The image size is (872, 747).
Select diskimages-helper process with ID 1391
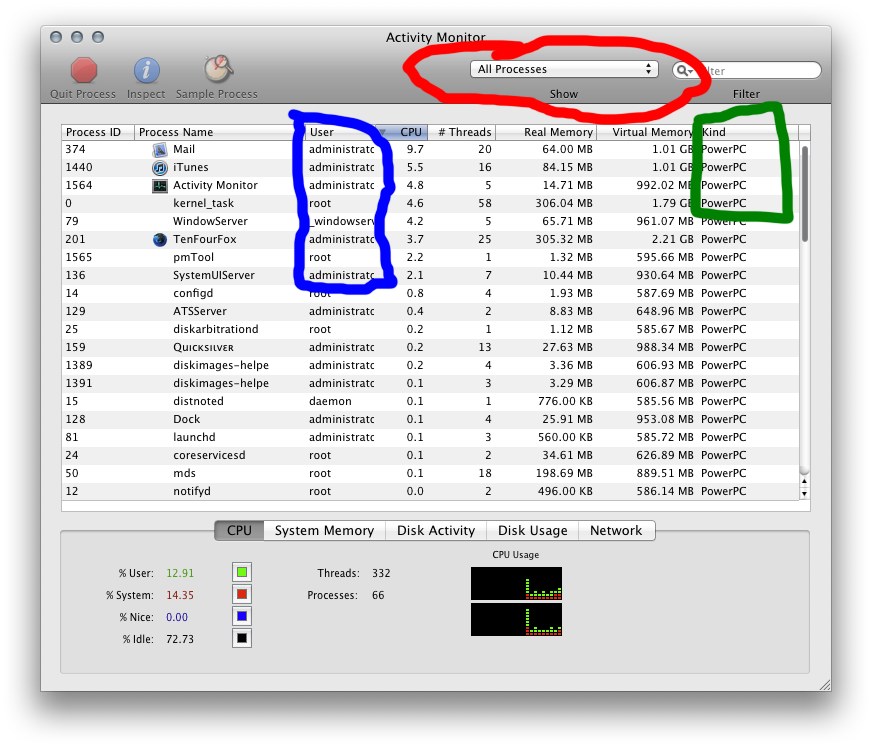pos(430,383)
